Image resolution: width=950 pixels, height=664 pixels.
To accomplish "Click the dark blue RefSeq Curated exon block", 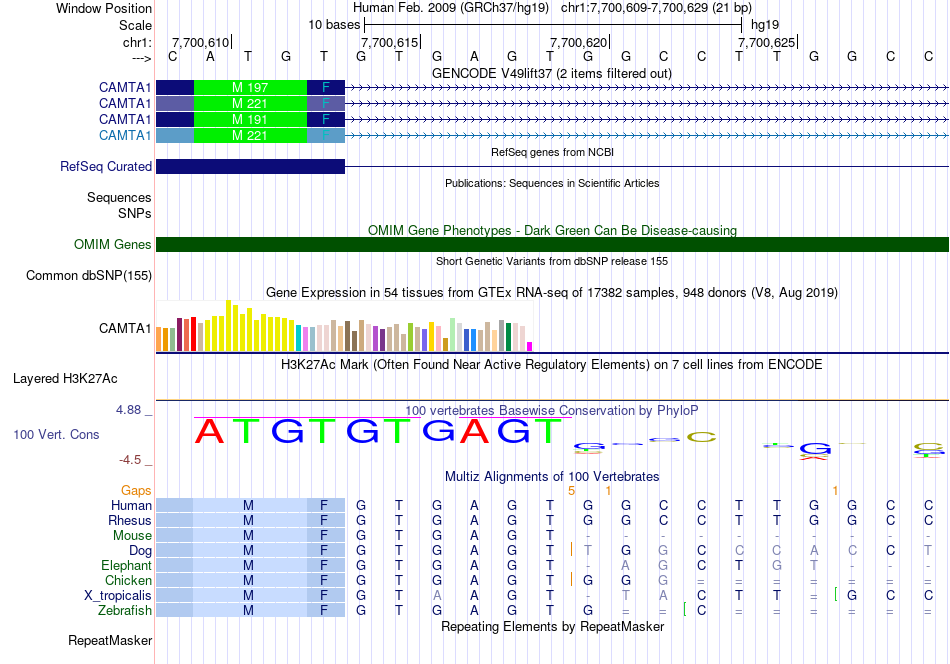I will pos(250,166).
